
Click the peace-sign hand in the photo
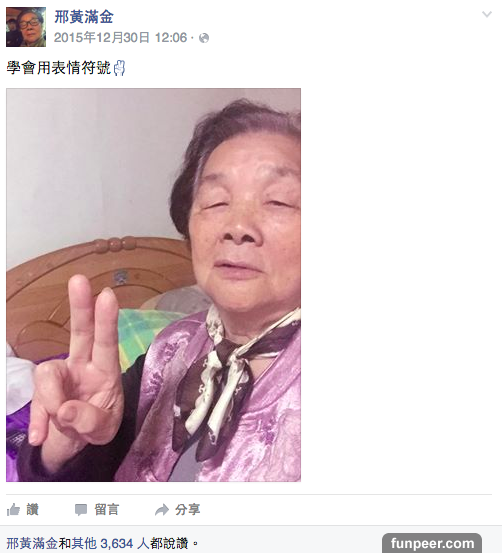coord(78,363)
